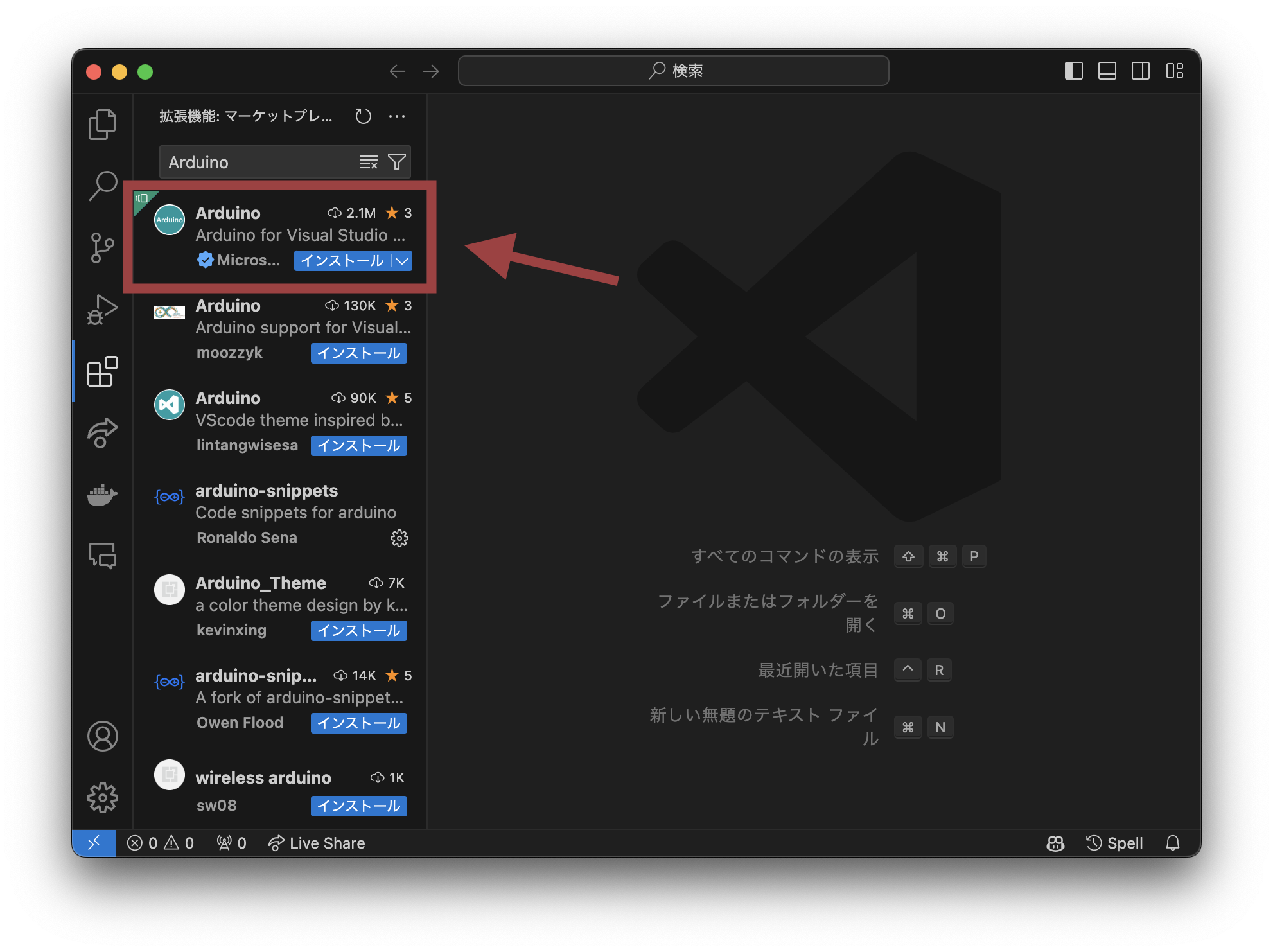Open the Explorer view in the activity bar
Image resolution: width=1273 pixels, height=952 pixels.
(103, 124)
